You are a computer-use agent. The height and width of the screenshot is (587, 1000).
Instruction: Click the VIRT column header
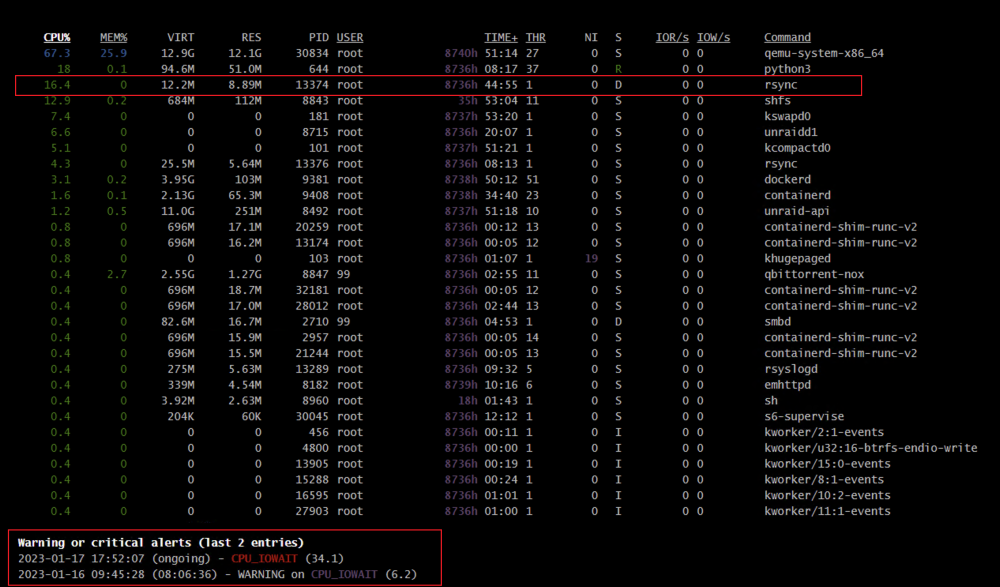[x=180, y=38]
